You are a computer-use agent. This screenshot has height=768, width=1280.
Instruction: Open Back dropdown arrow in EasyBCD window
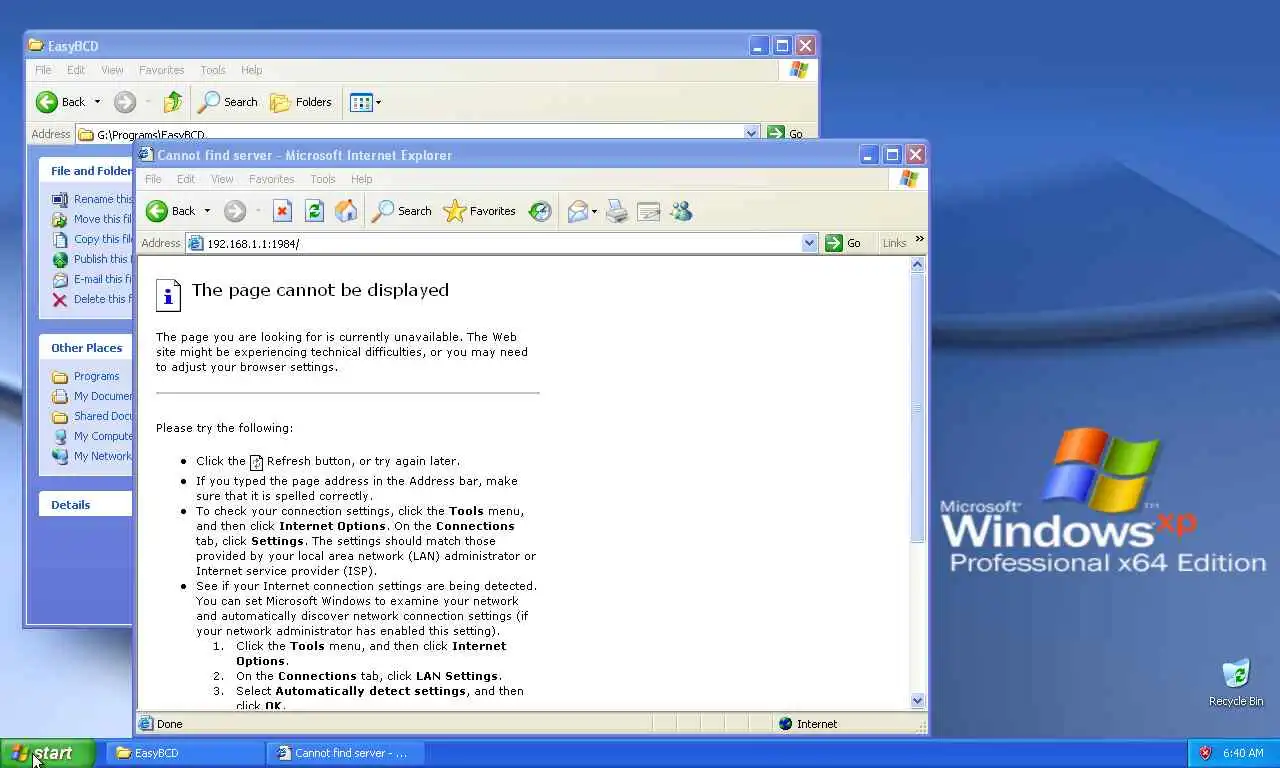pos(97,102)
